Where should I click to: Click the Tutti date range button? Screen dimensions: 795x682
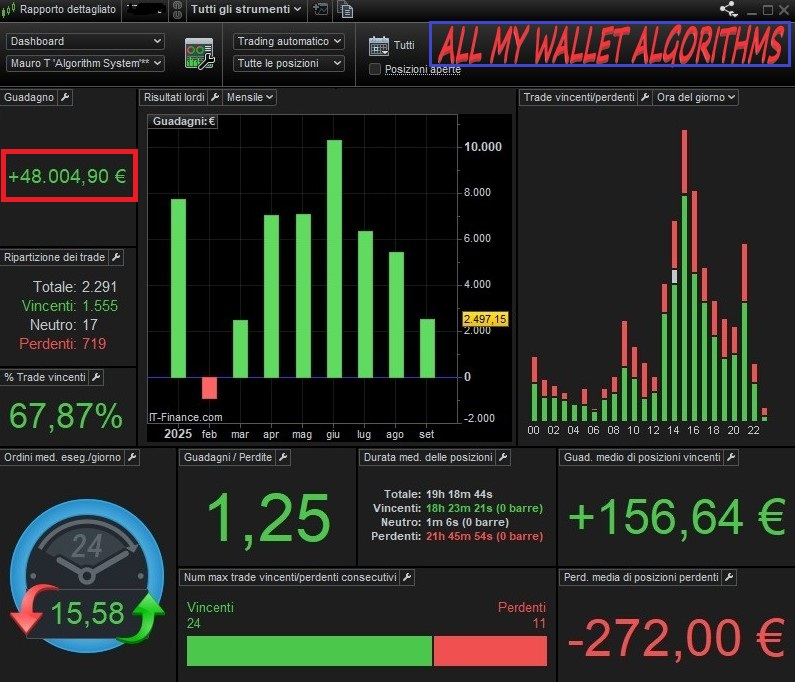403,45
